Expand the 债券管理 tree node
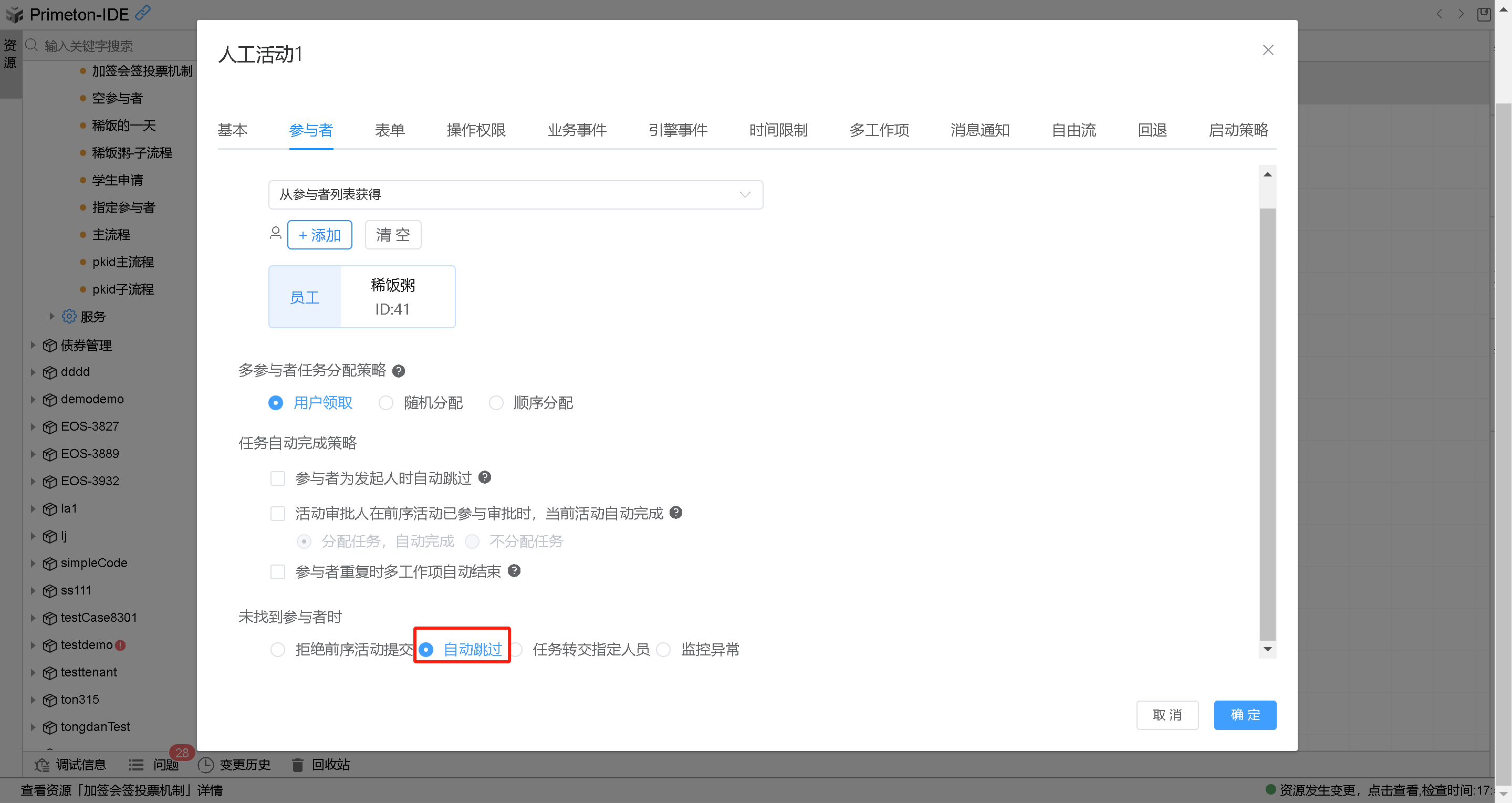Image resolution: width=1512 pixels, height=803 pixels. pos(33,345)
